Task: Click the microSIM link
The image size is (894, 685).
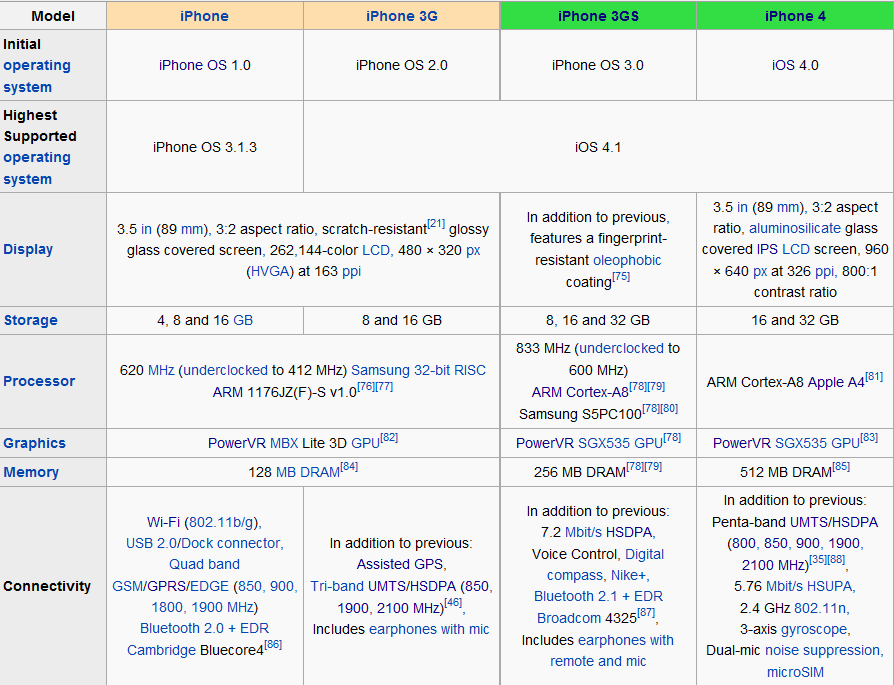Action: tap(795, 672)
